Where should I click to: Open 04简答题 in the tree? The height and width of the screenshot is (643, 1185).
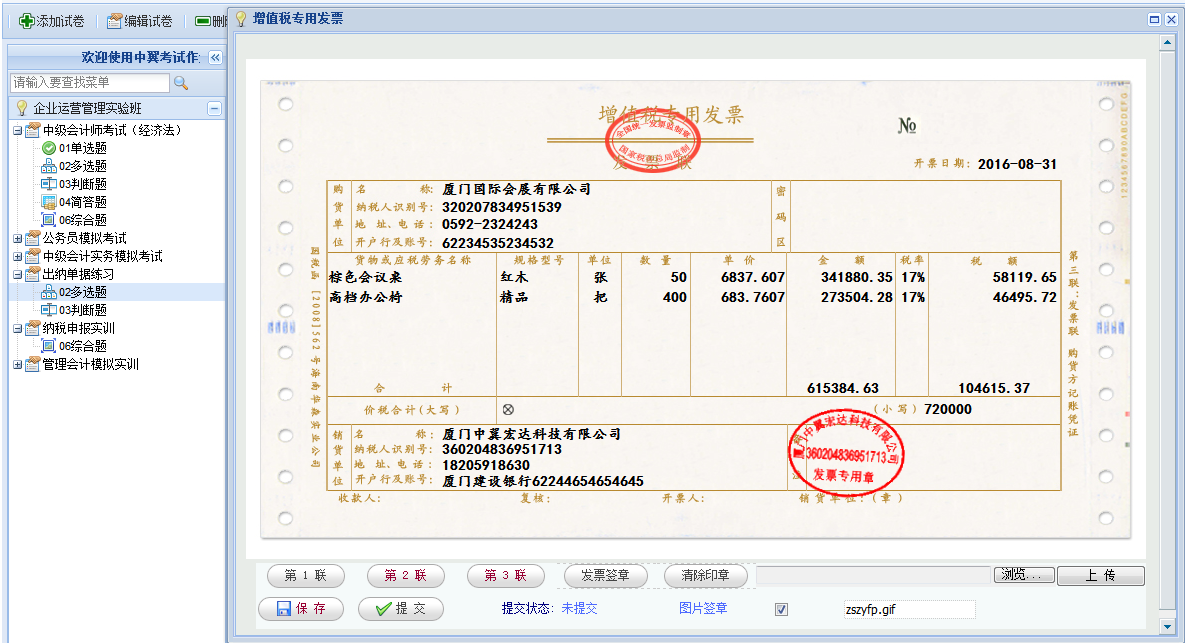tap(83, 202)
